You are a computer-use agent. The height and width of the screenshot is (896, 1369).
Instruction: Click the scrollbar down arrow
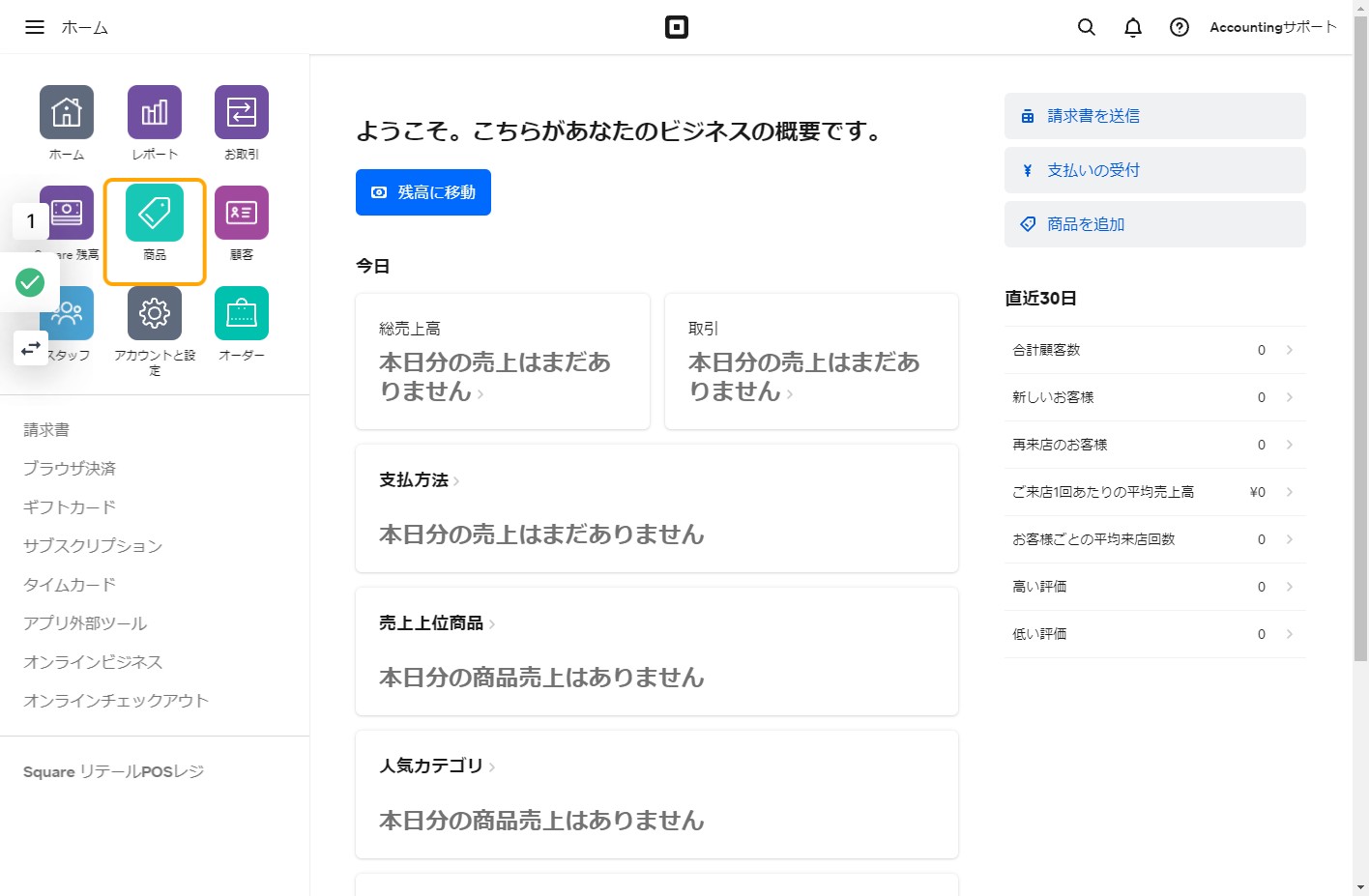(x=1360, y=887)
